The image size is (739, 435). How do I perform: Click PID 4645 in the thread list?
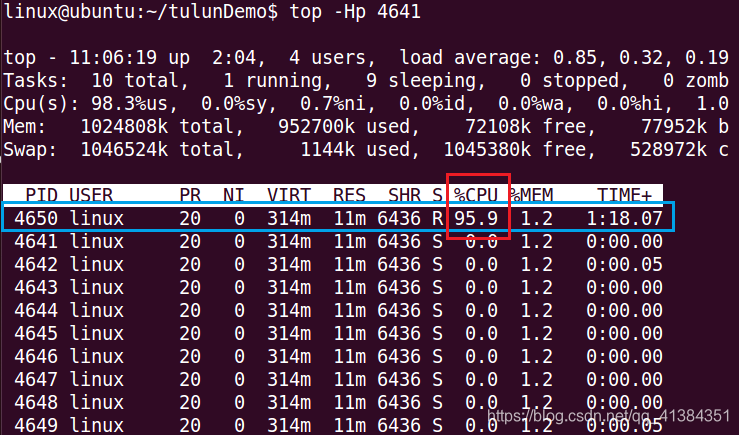[x=36, y=334]
